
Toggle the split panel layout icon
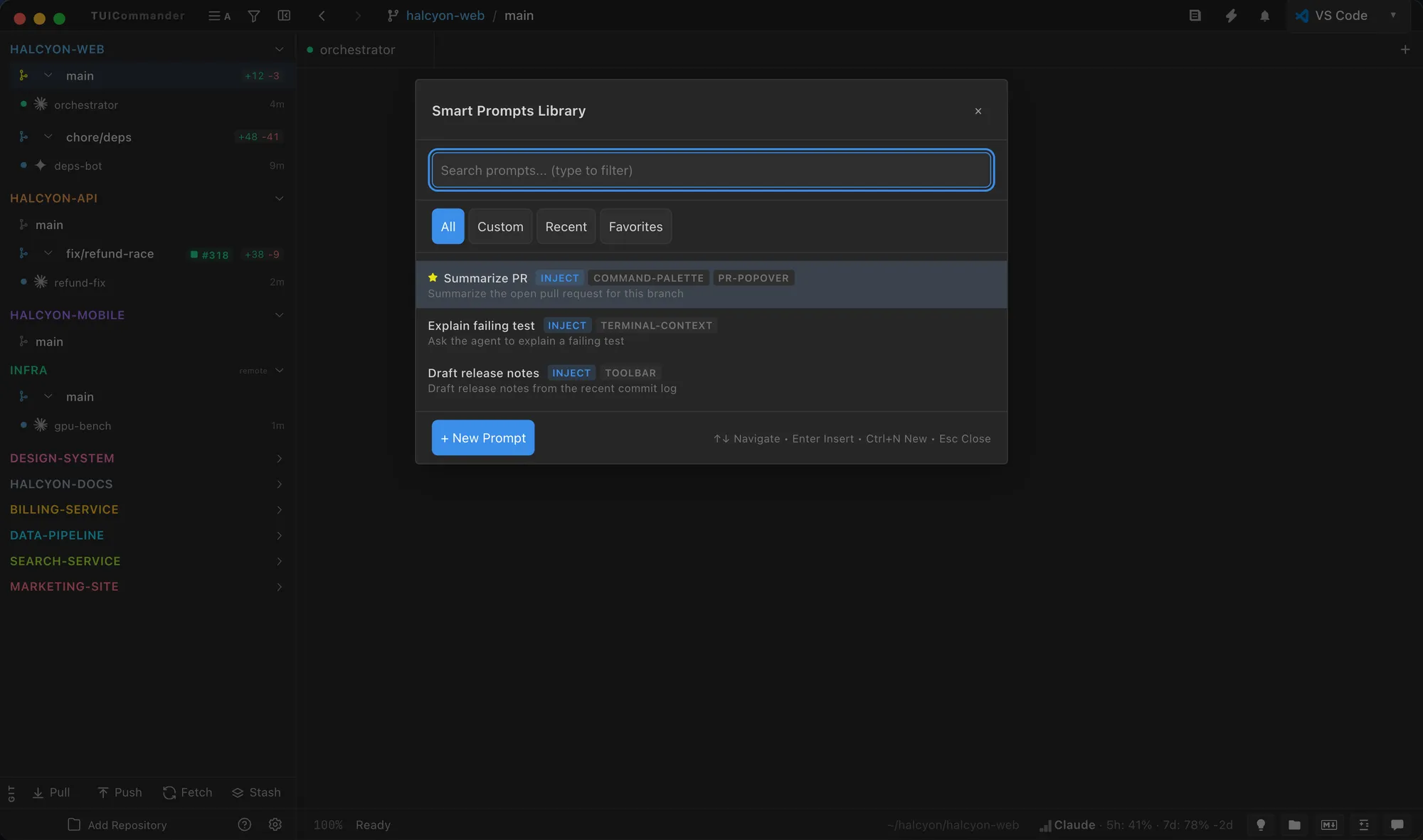284,16
